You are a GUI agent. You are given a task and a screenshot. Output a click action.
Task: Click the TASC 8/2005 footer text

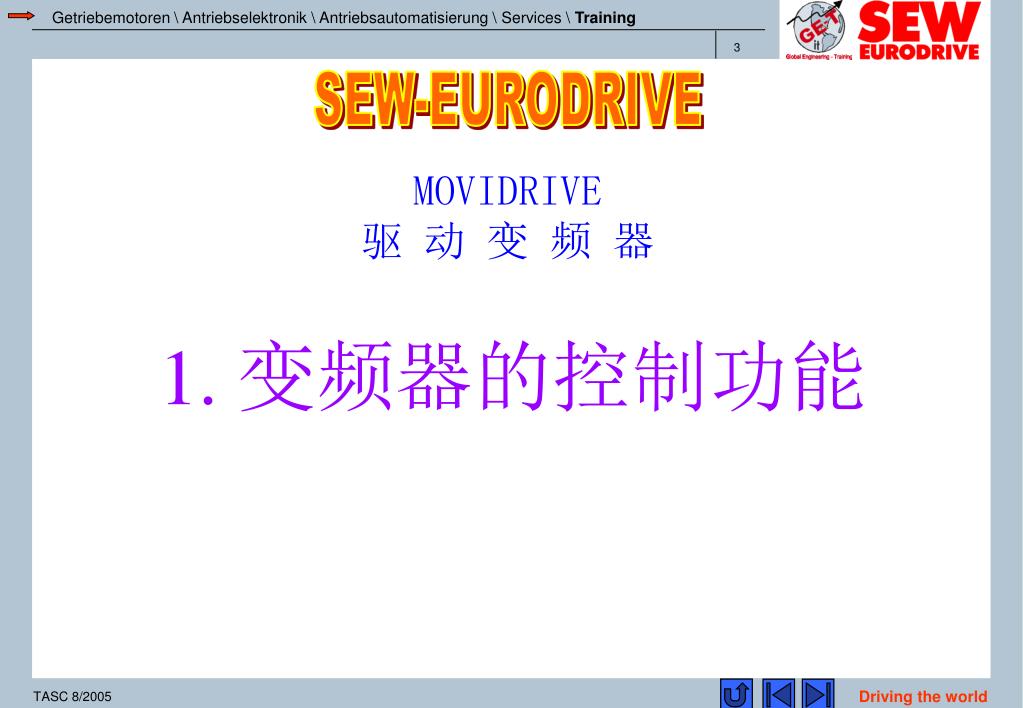72,697
